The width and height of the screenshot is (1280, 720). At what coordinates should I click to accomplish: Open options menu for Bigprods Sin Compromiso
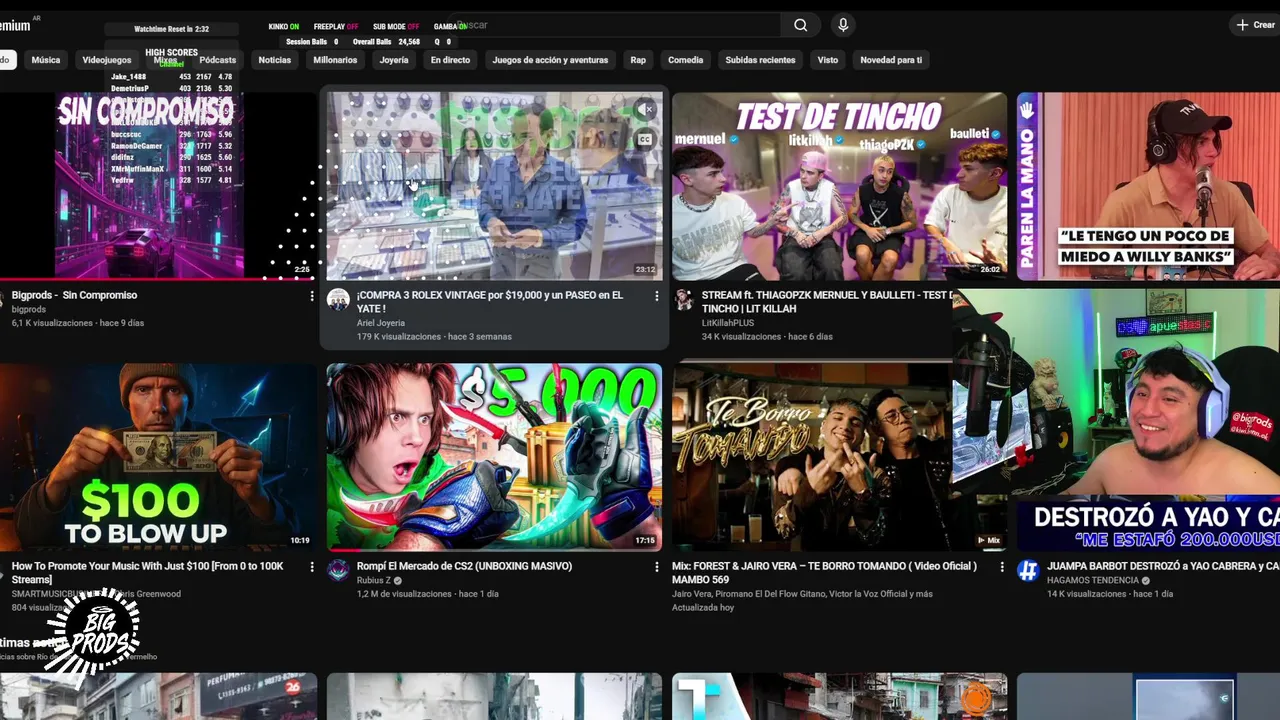(x=312, y=296)
